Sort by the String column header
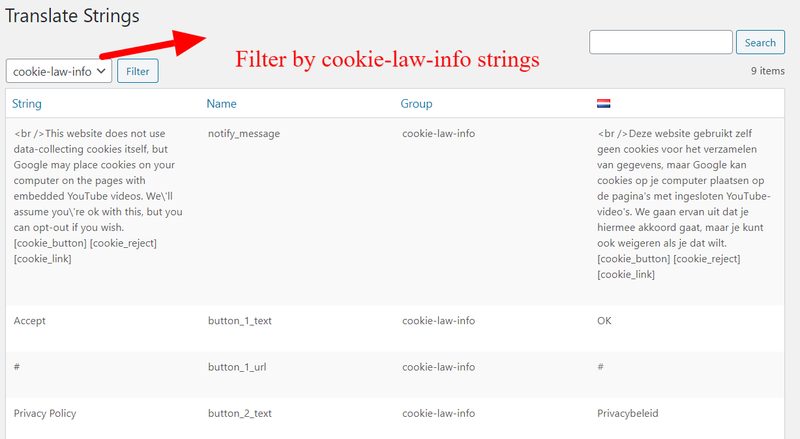The image size is (800, 439). tap(27, 104)
